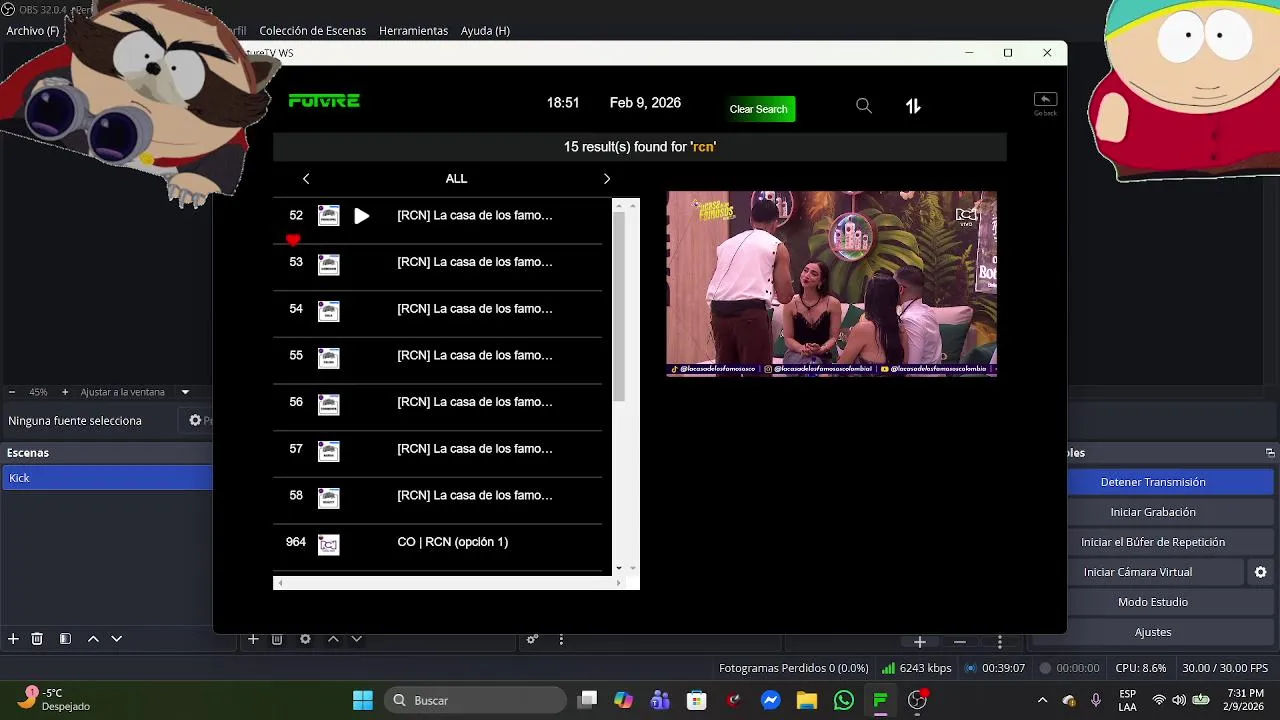Add a transition with the plus icon
The width and height of the screenshot is (1280, 720).
coord(920,641)
